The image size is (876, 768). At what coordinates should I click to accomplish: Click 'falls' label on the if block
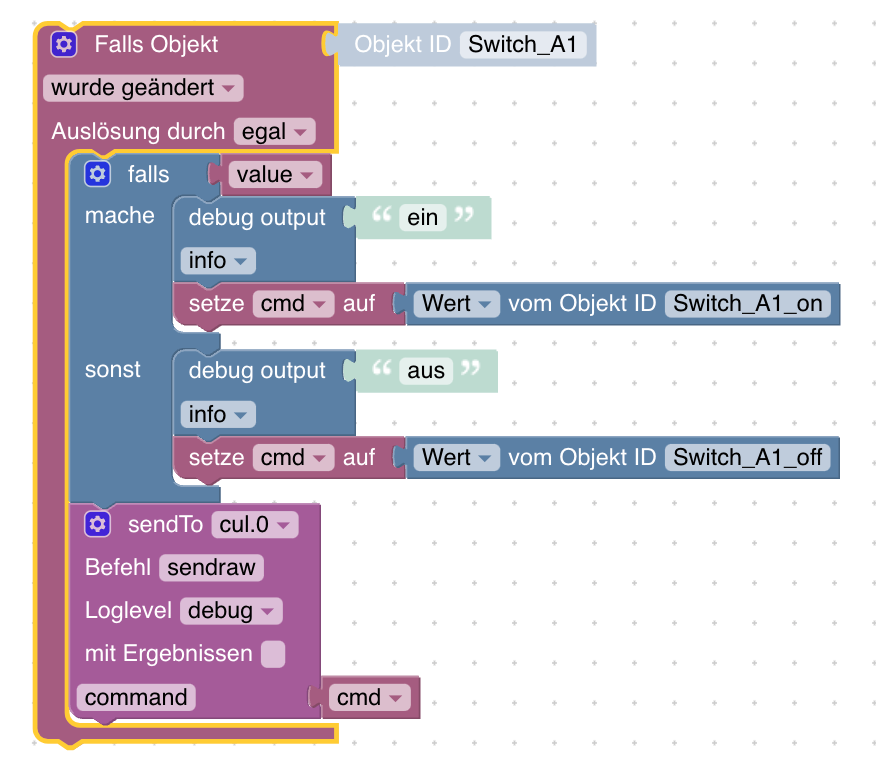point(148,174)
